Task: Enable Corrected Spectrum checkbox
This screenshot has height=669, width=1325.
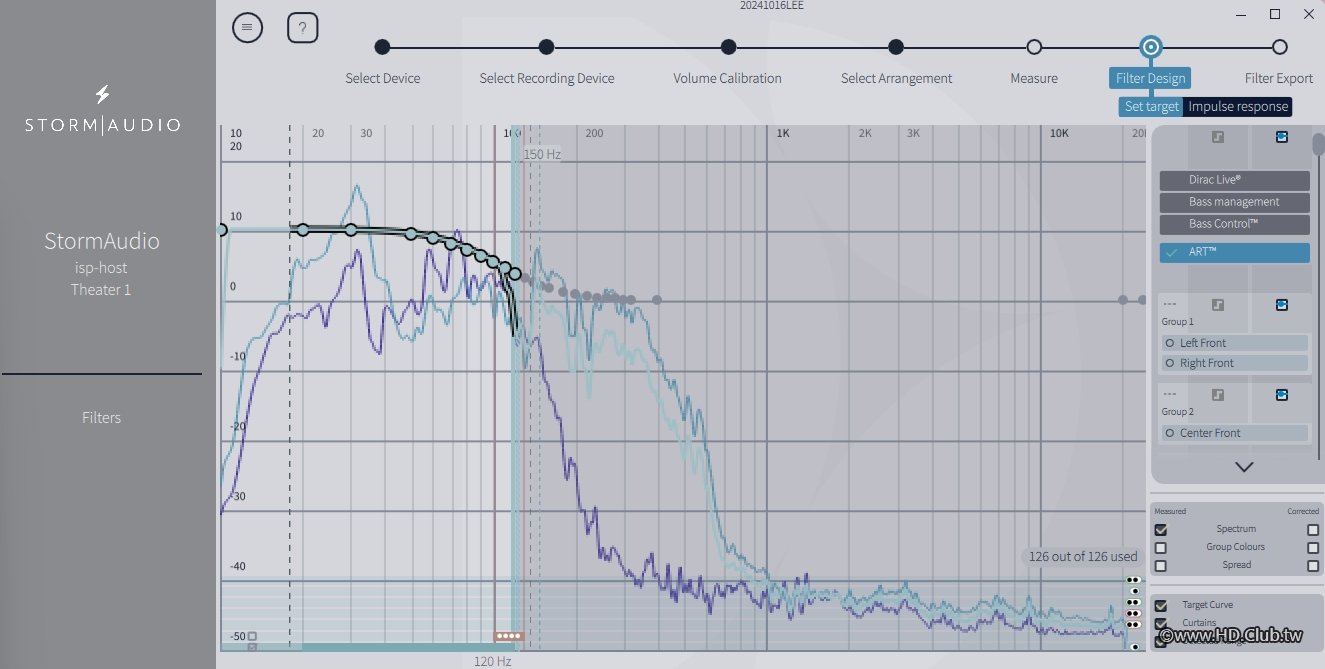Action: (1313, 530)
